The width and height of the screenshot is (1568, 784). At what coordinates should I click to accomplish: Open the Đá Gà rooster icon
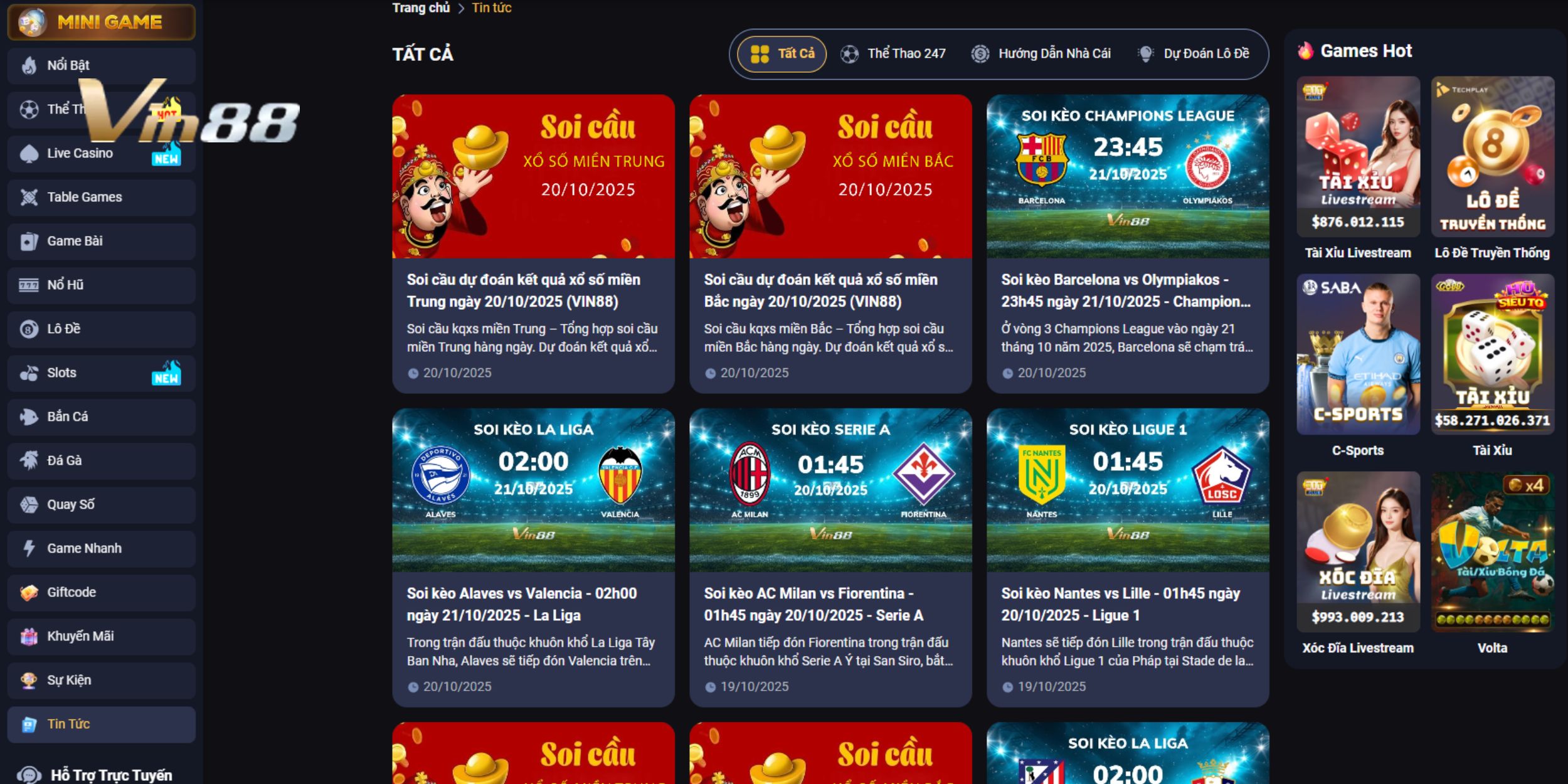pyautogui.click(x=29, y=461)
